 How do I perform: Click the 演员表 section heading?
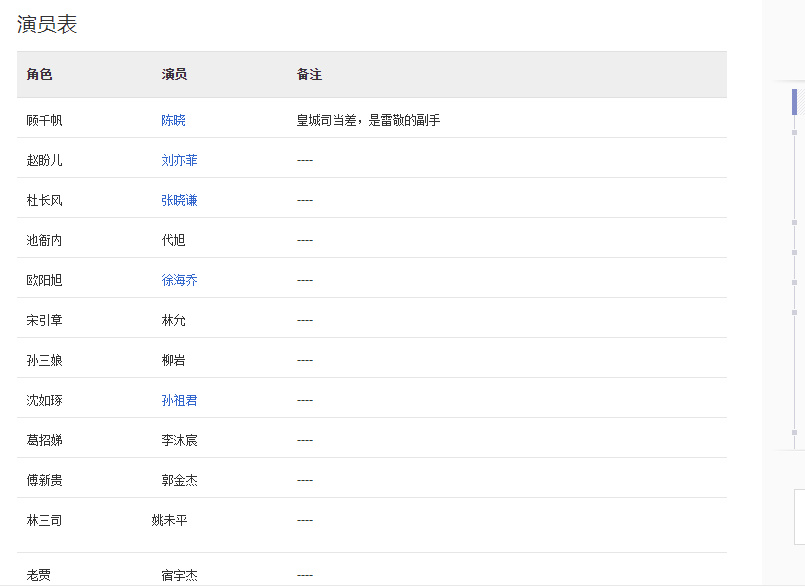click(x=47, y=24)
